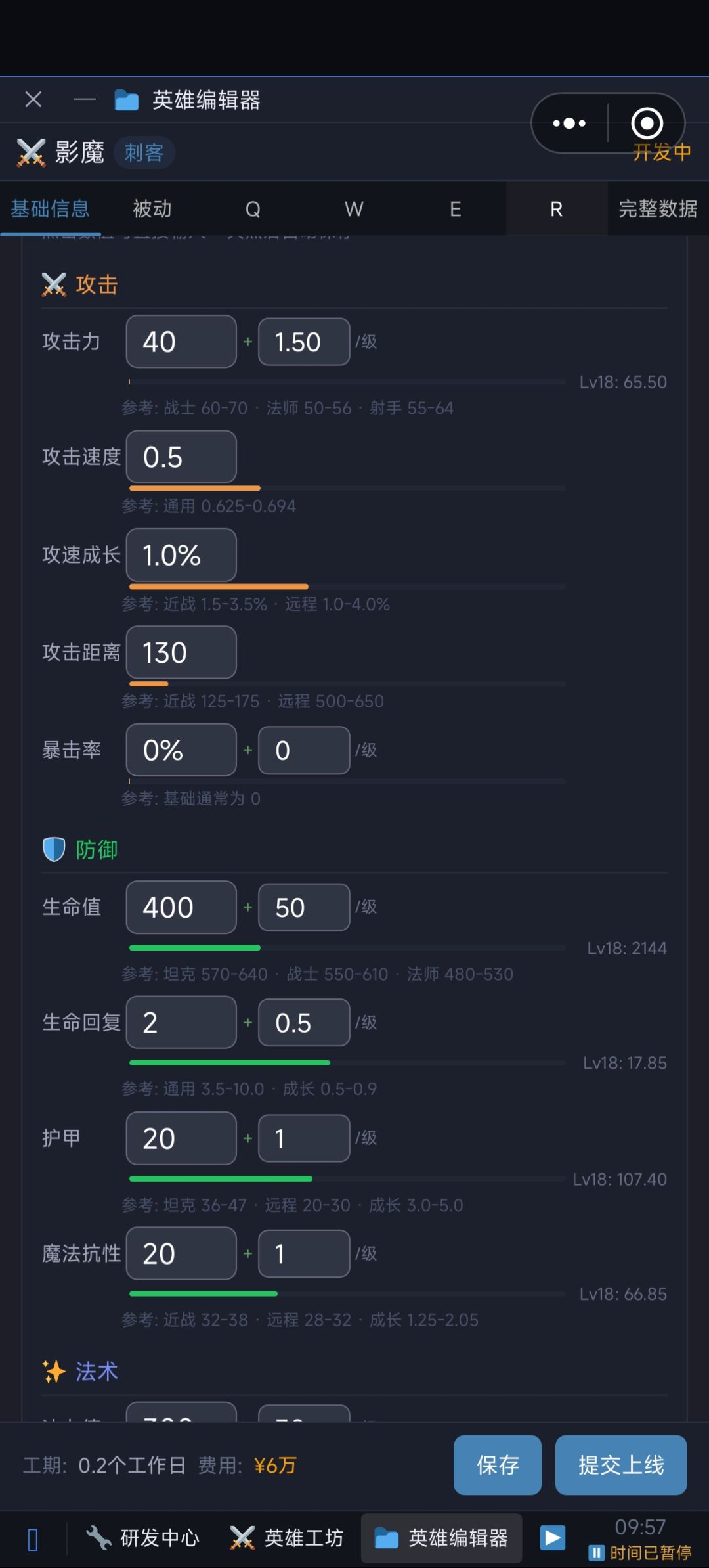
Task: Click the 英雄编辑器 folder taskbar item
Action: pyautogui.click(x=441, y=1538)
